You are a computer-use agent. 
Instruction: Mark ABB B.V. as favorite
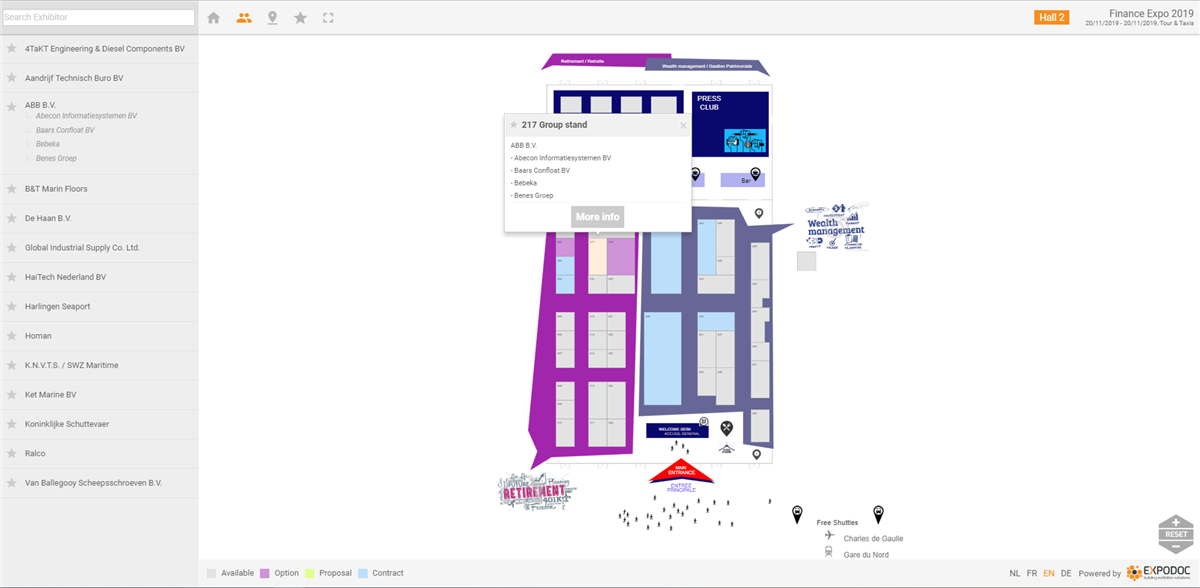tap(12, 105)
